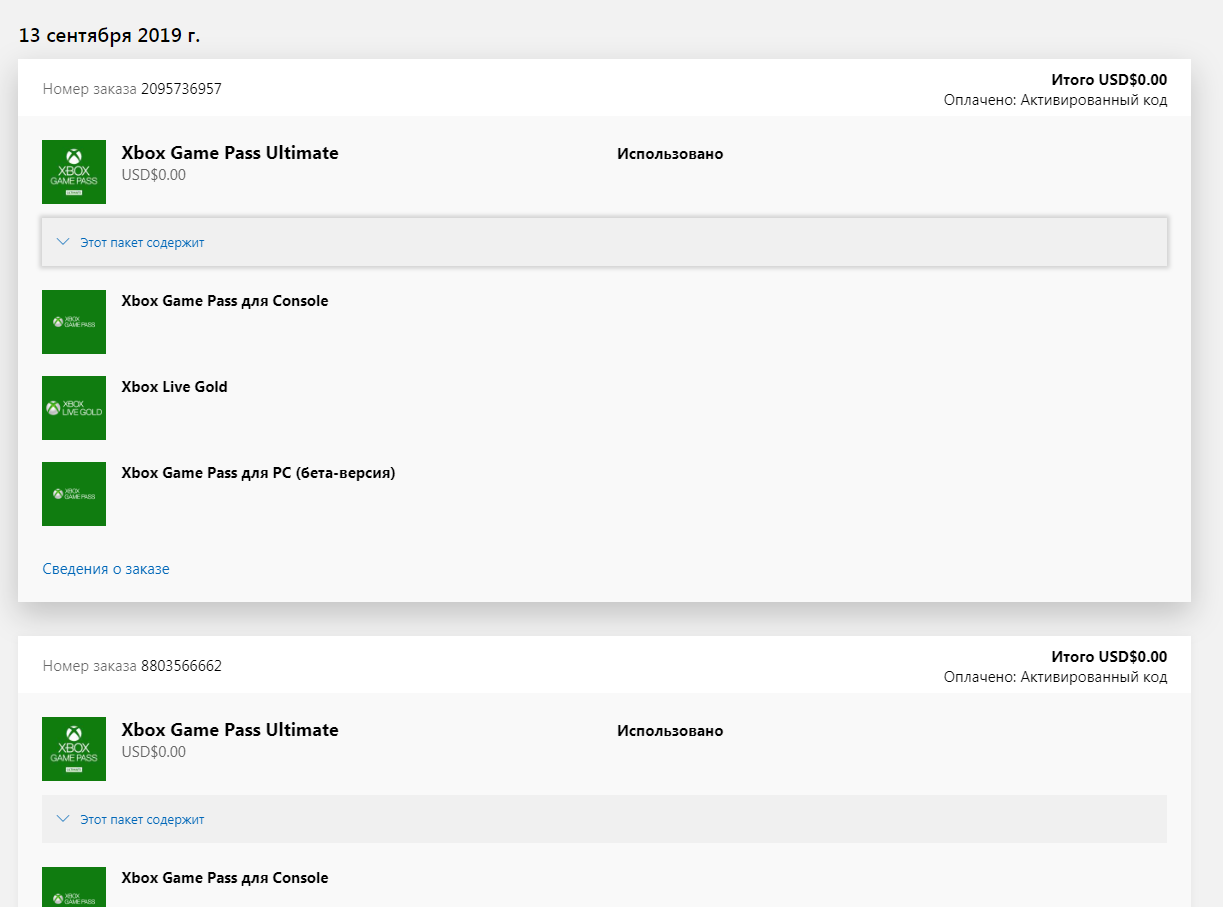Click Xbox Game Pass для Console icon in second order
The height and width of the screenshot is (907, 1223).
74,887
